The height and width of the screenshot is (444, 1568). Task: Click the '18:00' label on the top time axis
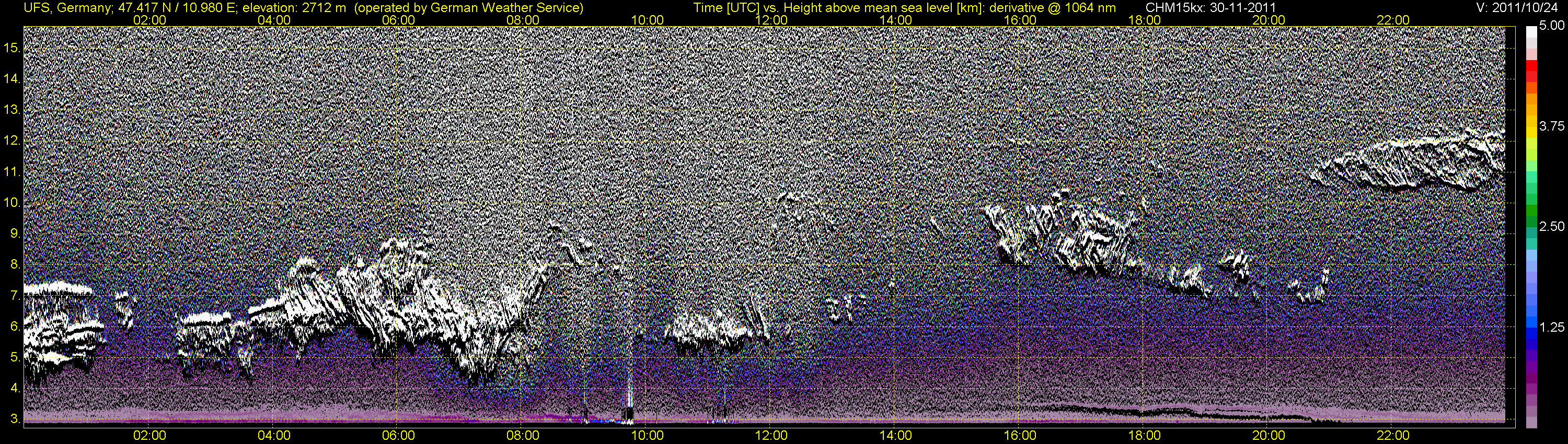click(x=1144, y=20)
